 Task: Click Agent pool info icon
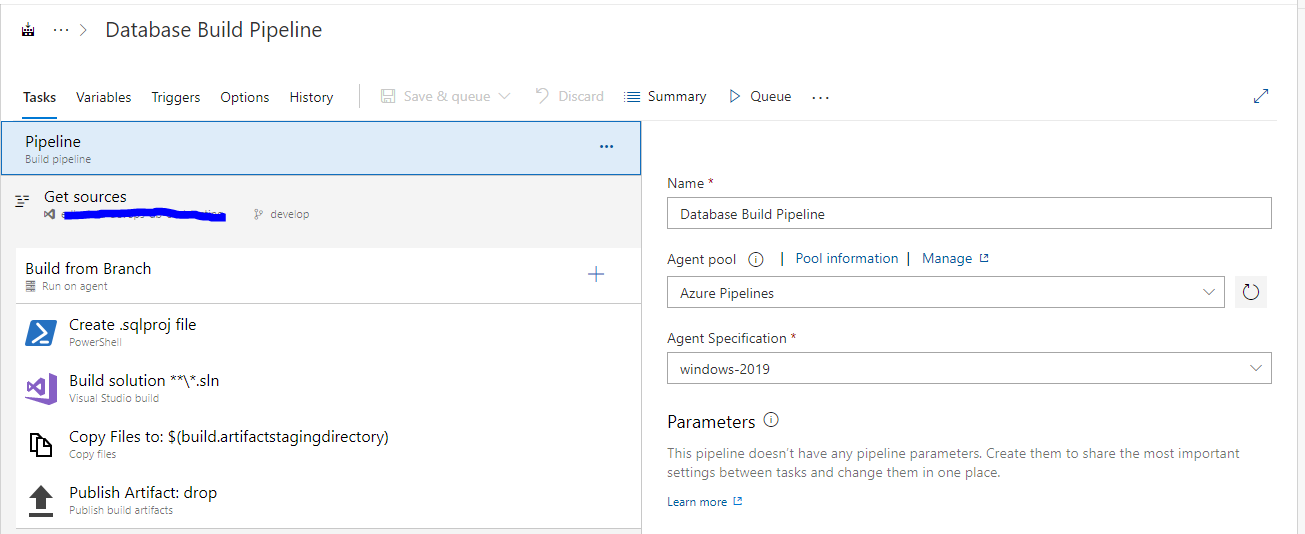coord(756,260)
